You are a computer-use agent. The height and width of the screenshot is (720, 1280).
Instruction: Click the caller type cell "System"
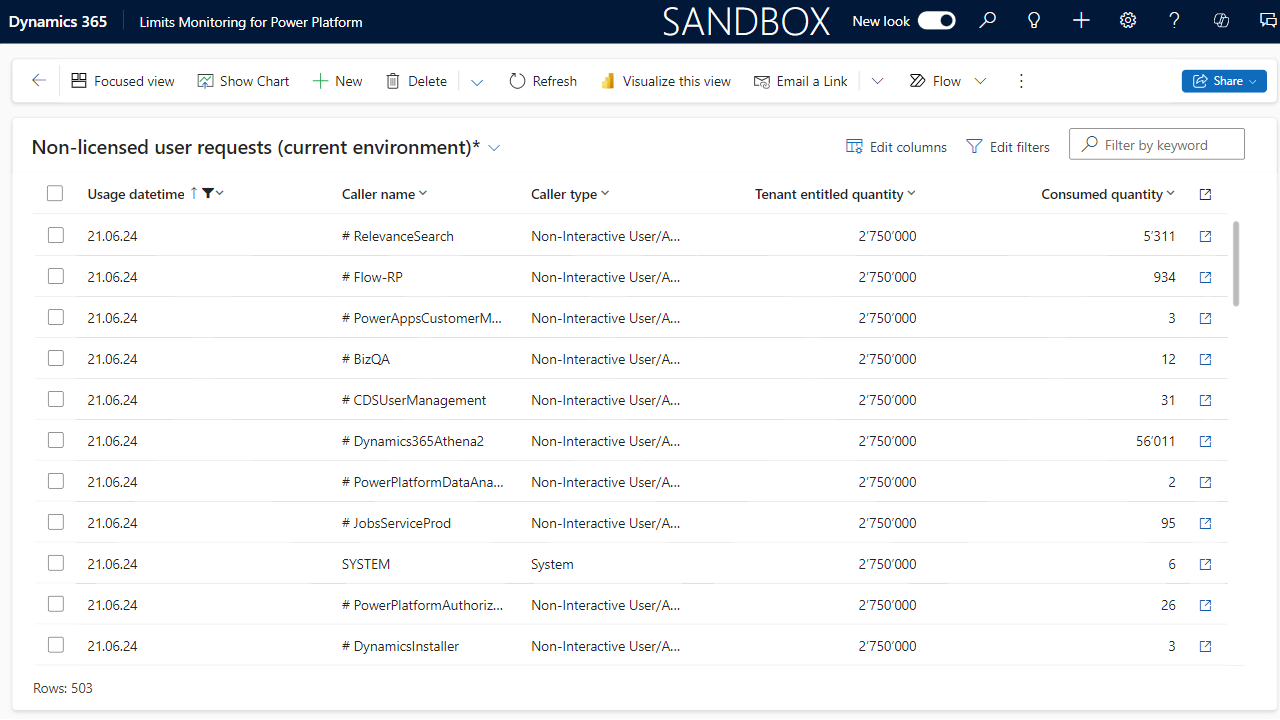(552, 564)
